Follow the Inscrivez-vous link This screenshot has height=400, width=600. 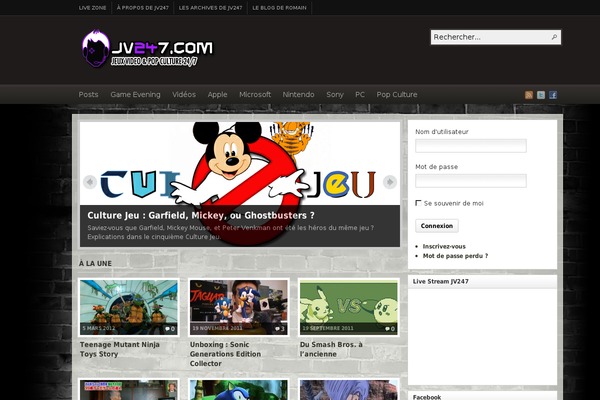[444, 247]
